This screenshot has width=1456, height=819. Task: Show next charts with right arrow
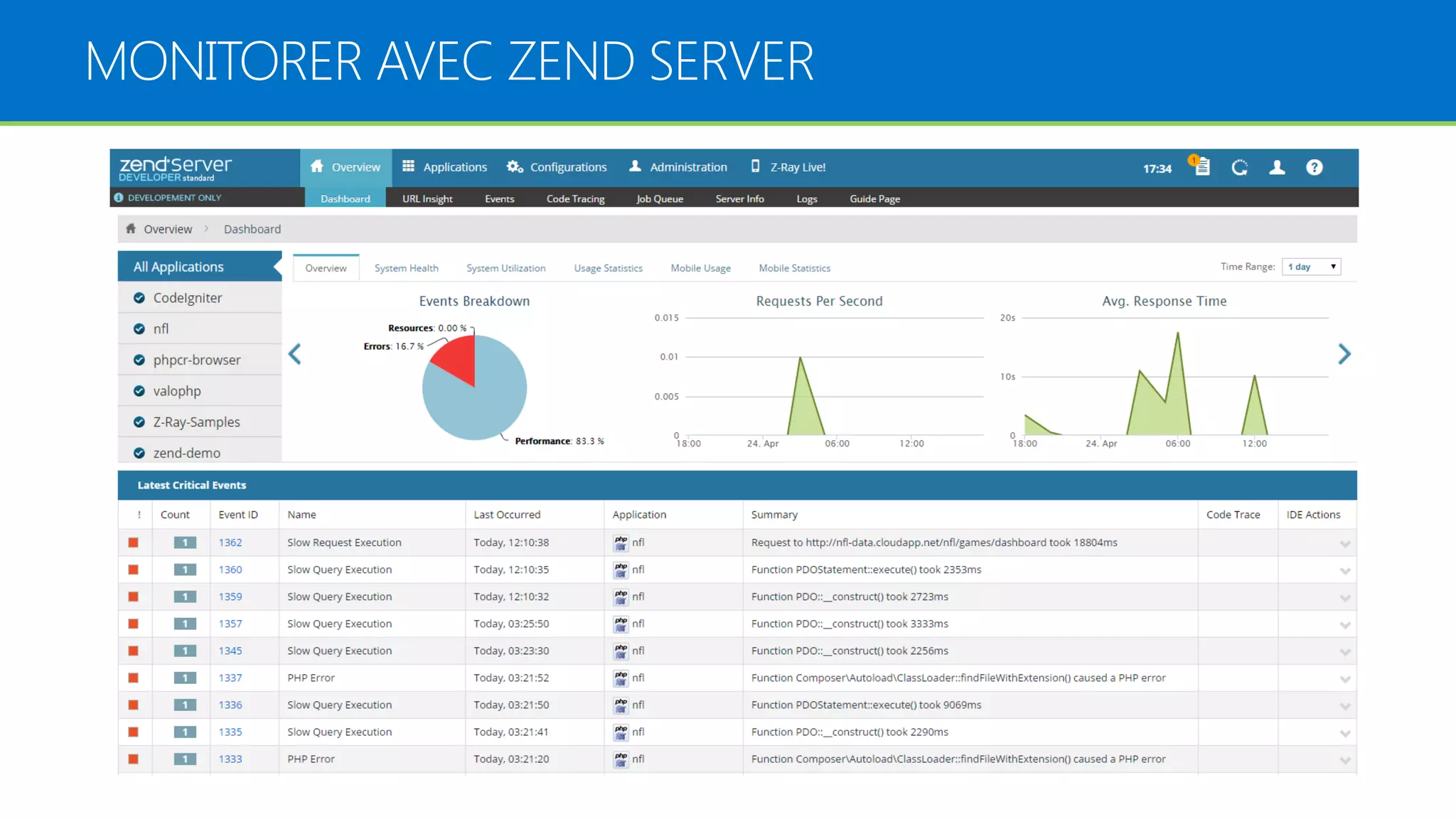click(x=1344, y=354)
